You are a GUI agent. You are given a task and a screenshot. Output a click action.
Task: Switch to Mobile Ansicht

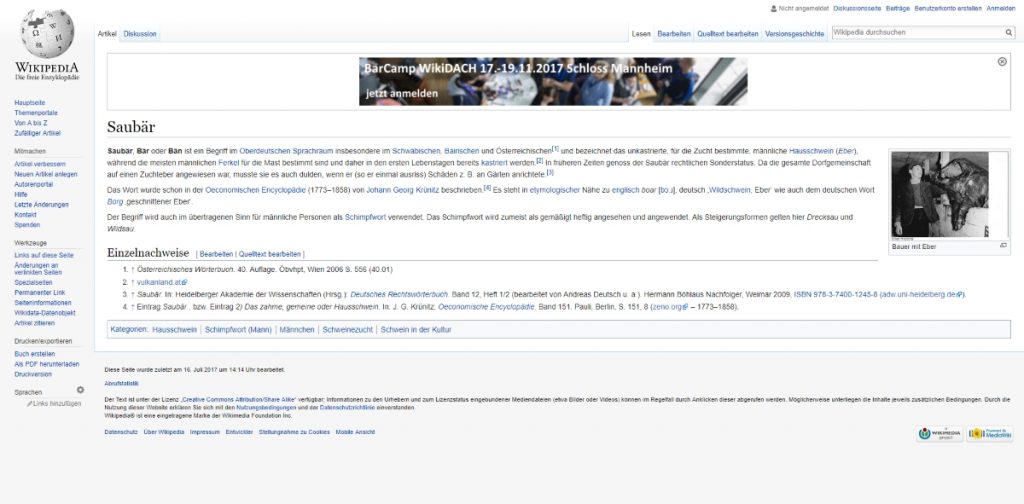(355, 432)
